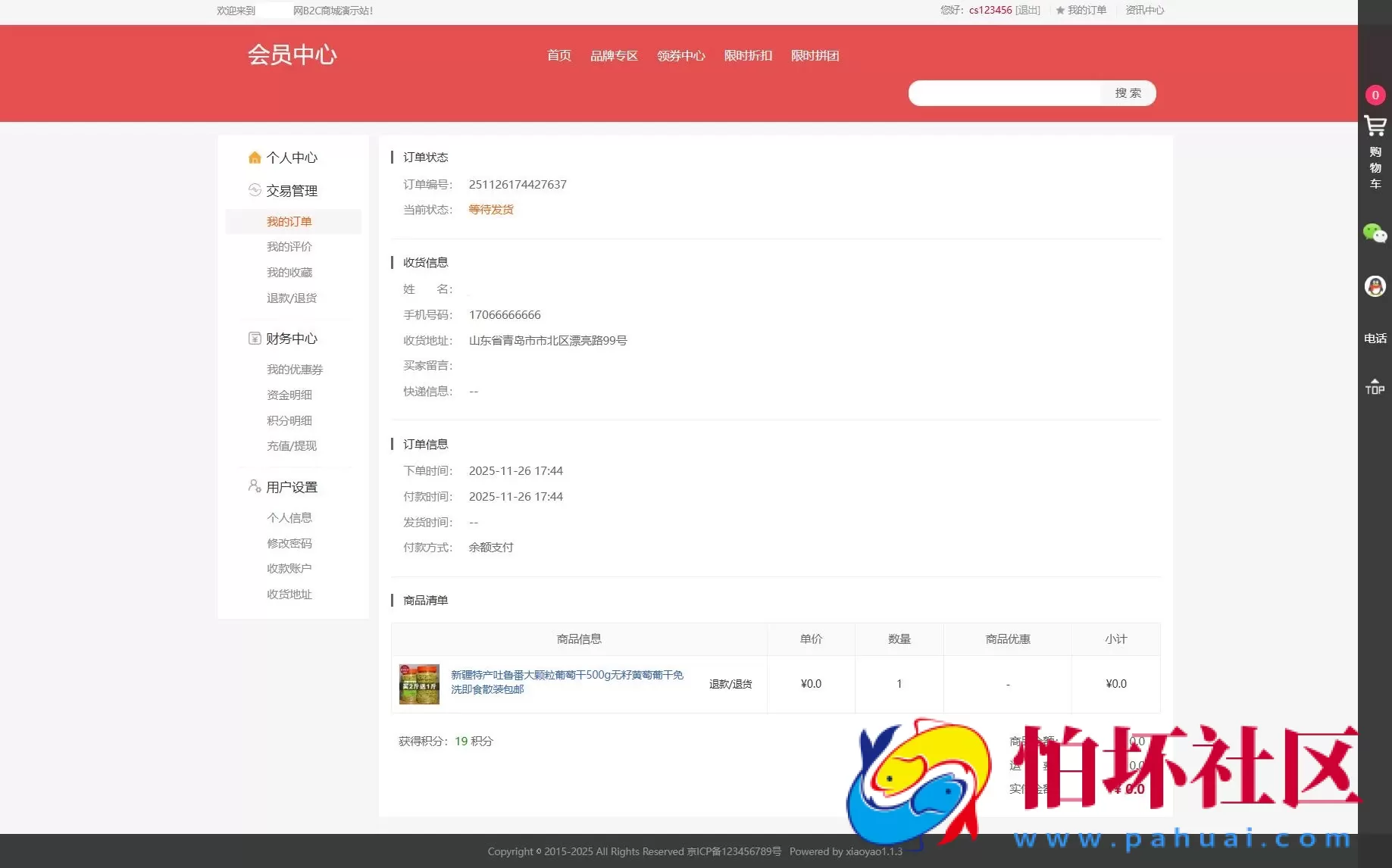Click the 搜索 search button
1392x868 pixels.
coord(1127,92)
